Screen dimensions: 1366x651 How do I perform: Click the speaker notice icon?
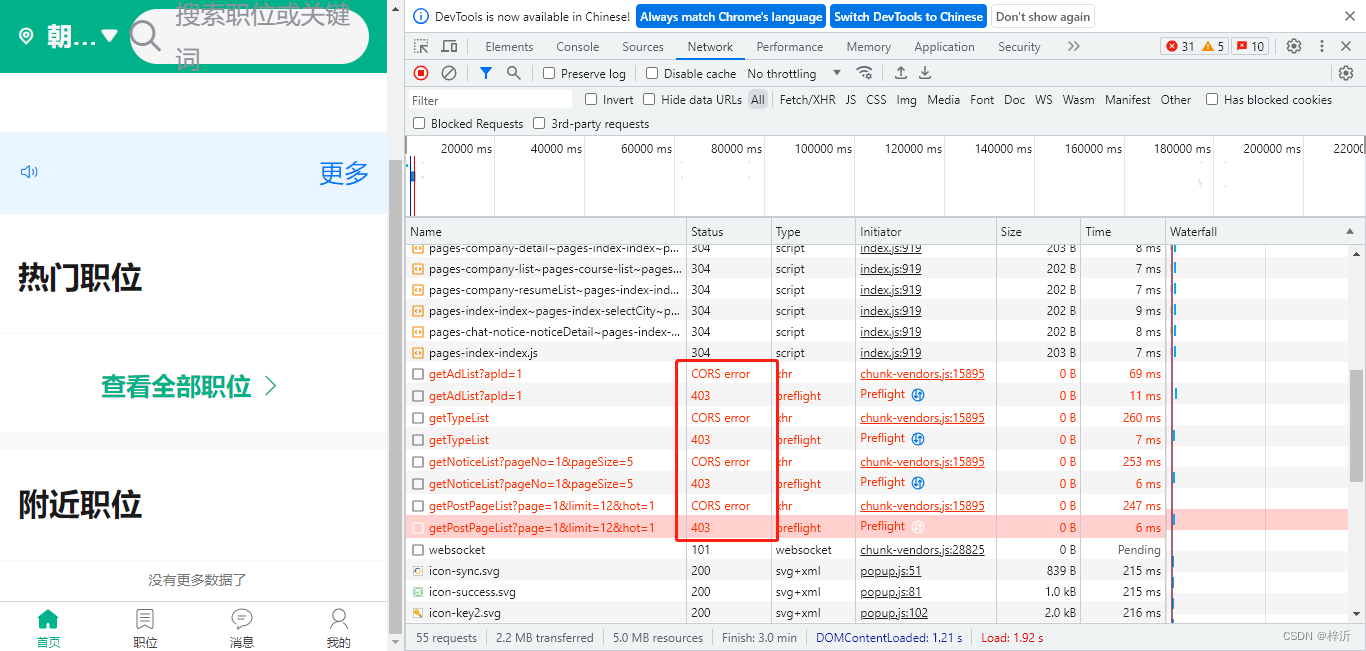coord(29,172)
